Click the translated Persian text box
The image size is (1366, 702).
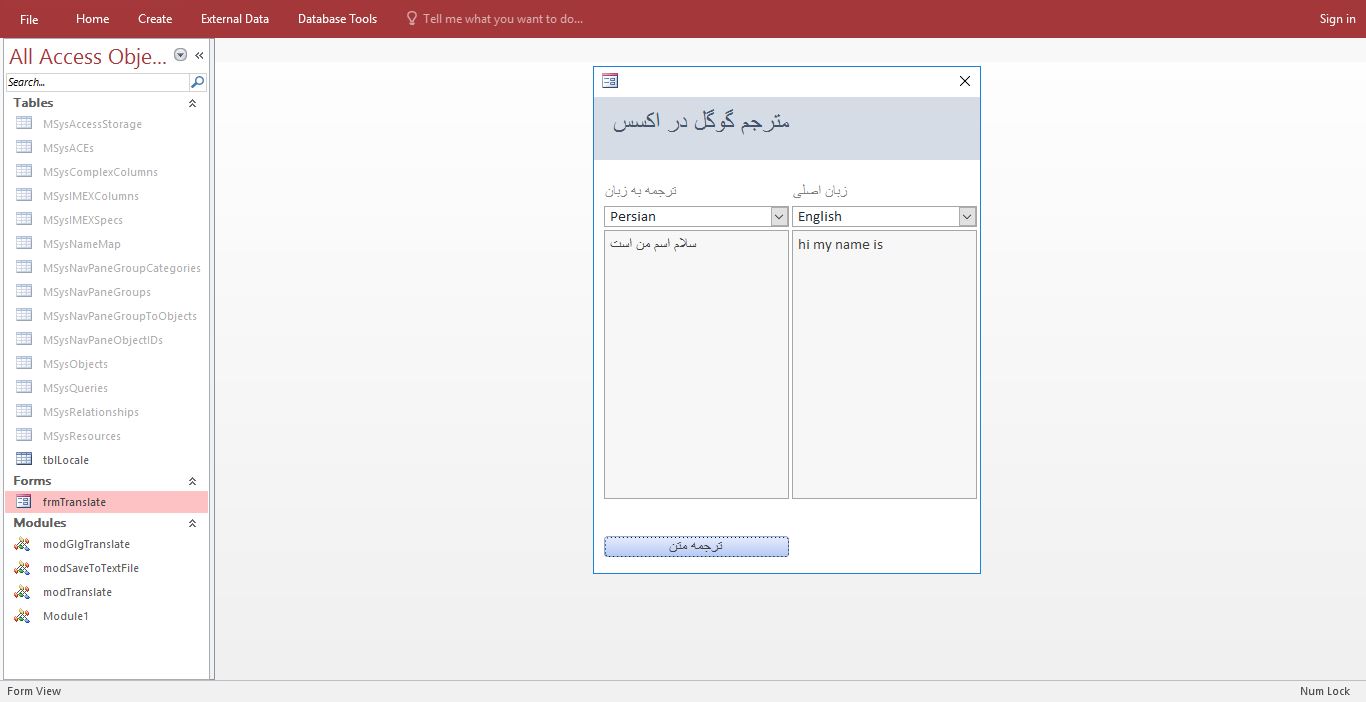click(696, 365)
